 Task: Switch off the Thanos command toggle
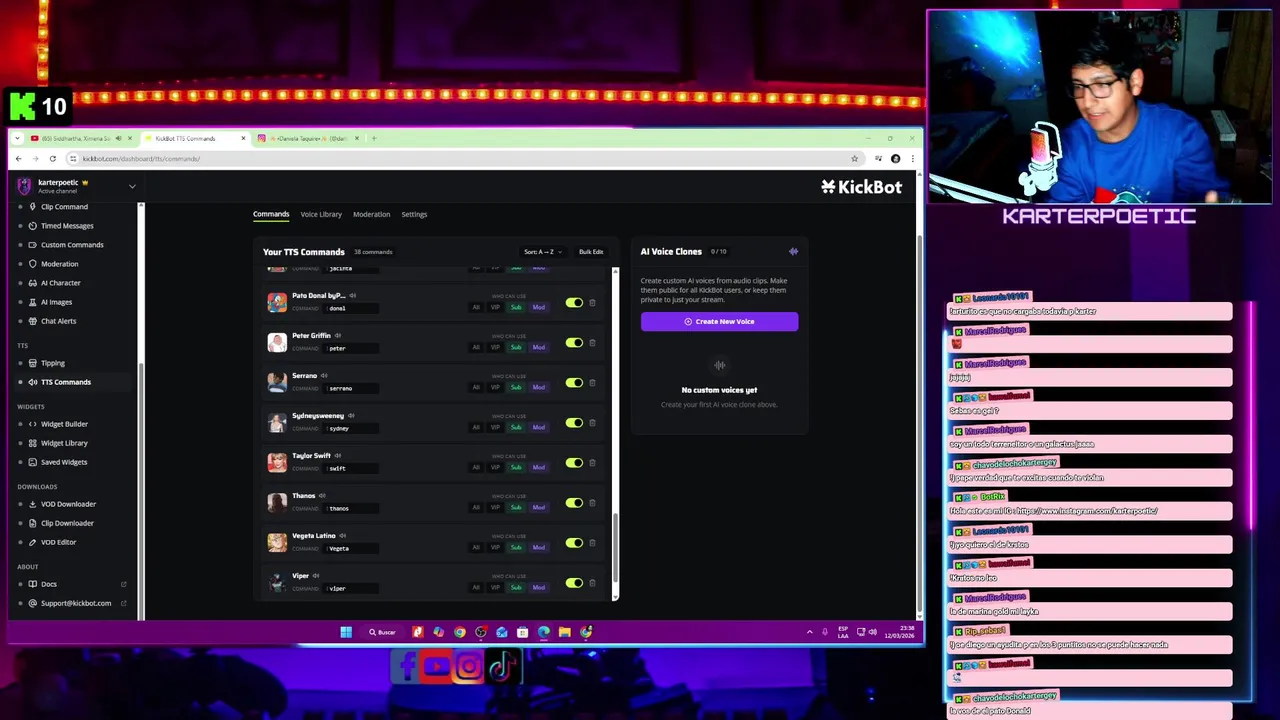(x=574, y=502)
